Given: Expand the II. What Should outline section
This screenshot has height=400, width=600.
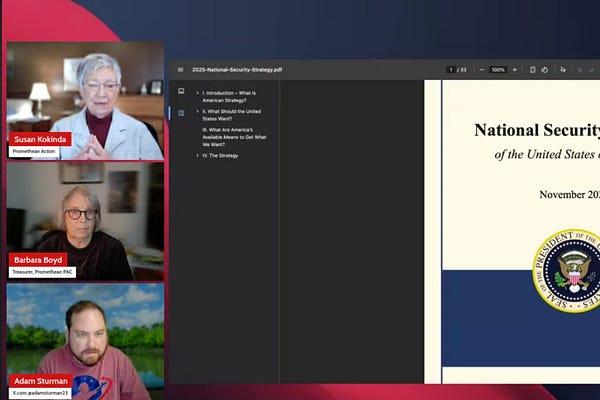Looking at the screenshot, I should coord(197,111).
